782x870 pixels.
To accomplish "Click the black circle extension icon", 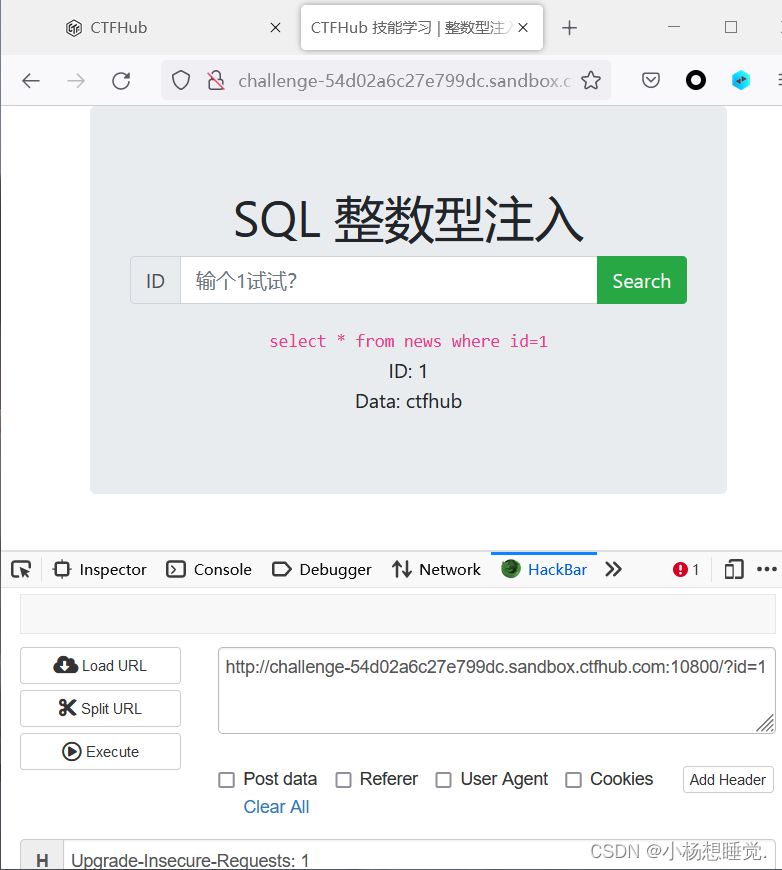I will [x=695, y=81].
